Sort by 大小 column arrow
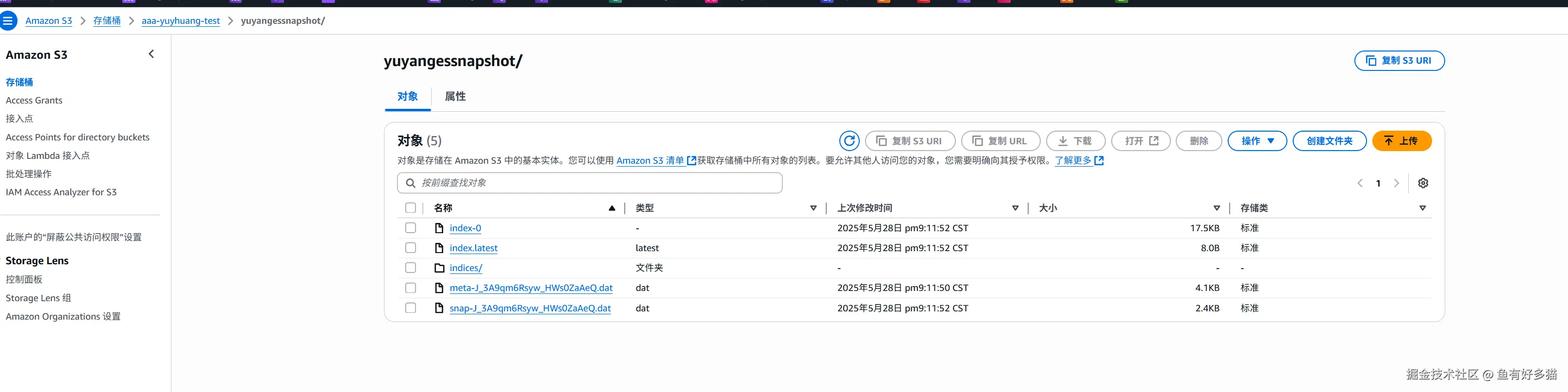This screenshot has width=1568, height=392. pos(1217,208)
